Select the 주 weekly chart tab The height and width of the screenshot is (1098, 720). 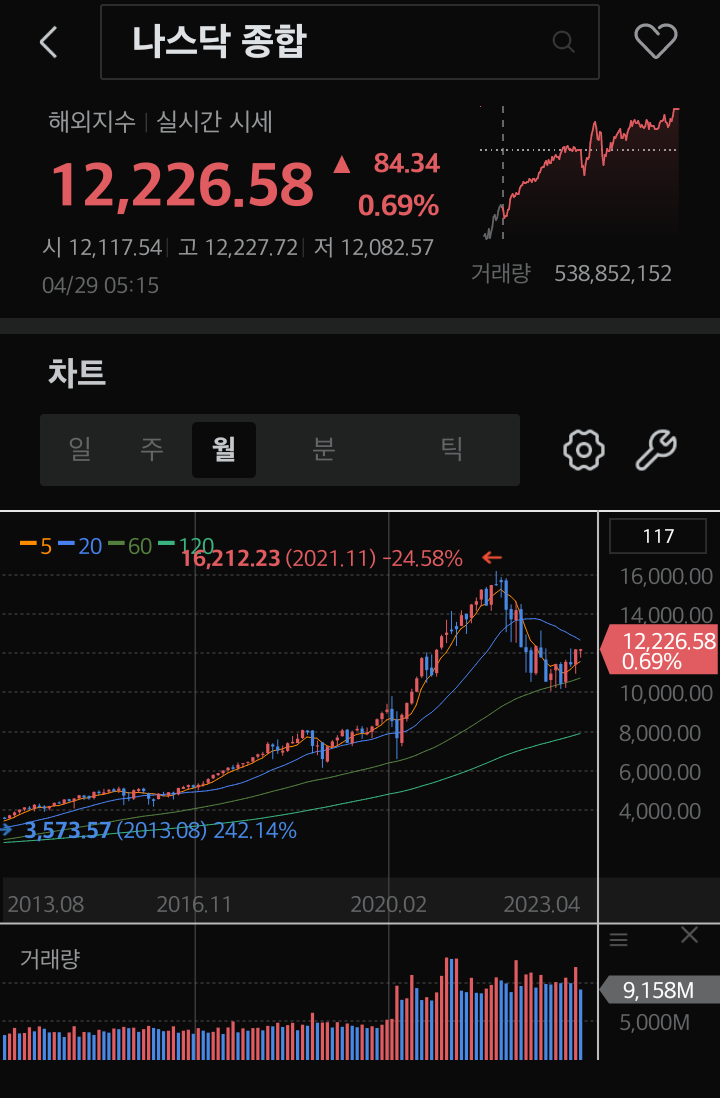152,450
